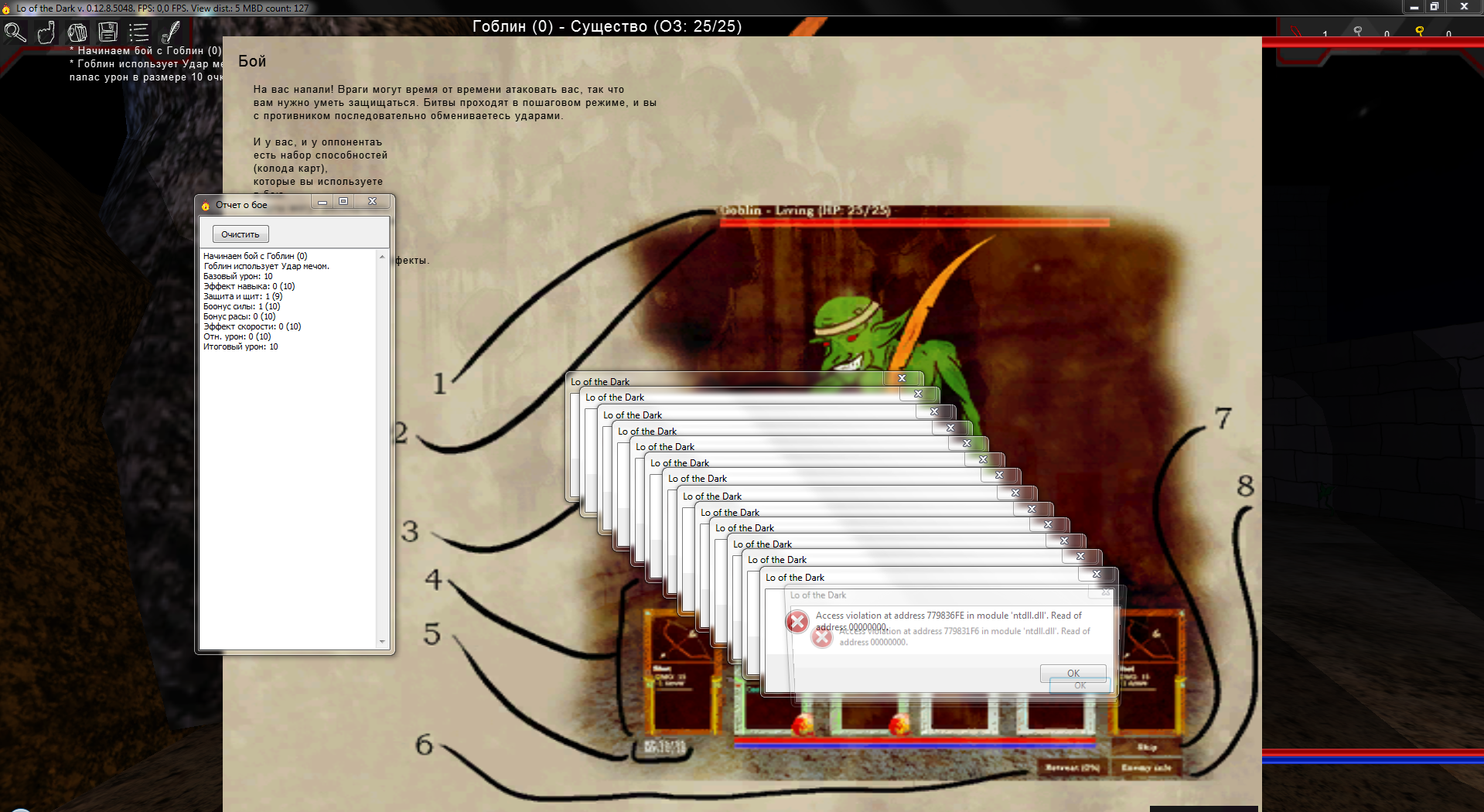This screenshot has height=812, width=1484.
Task: Click the Очистить button
Action: pos(241,234)
